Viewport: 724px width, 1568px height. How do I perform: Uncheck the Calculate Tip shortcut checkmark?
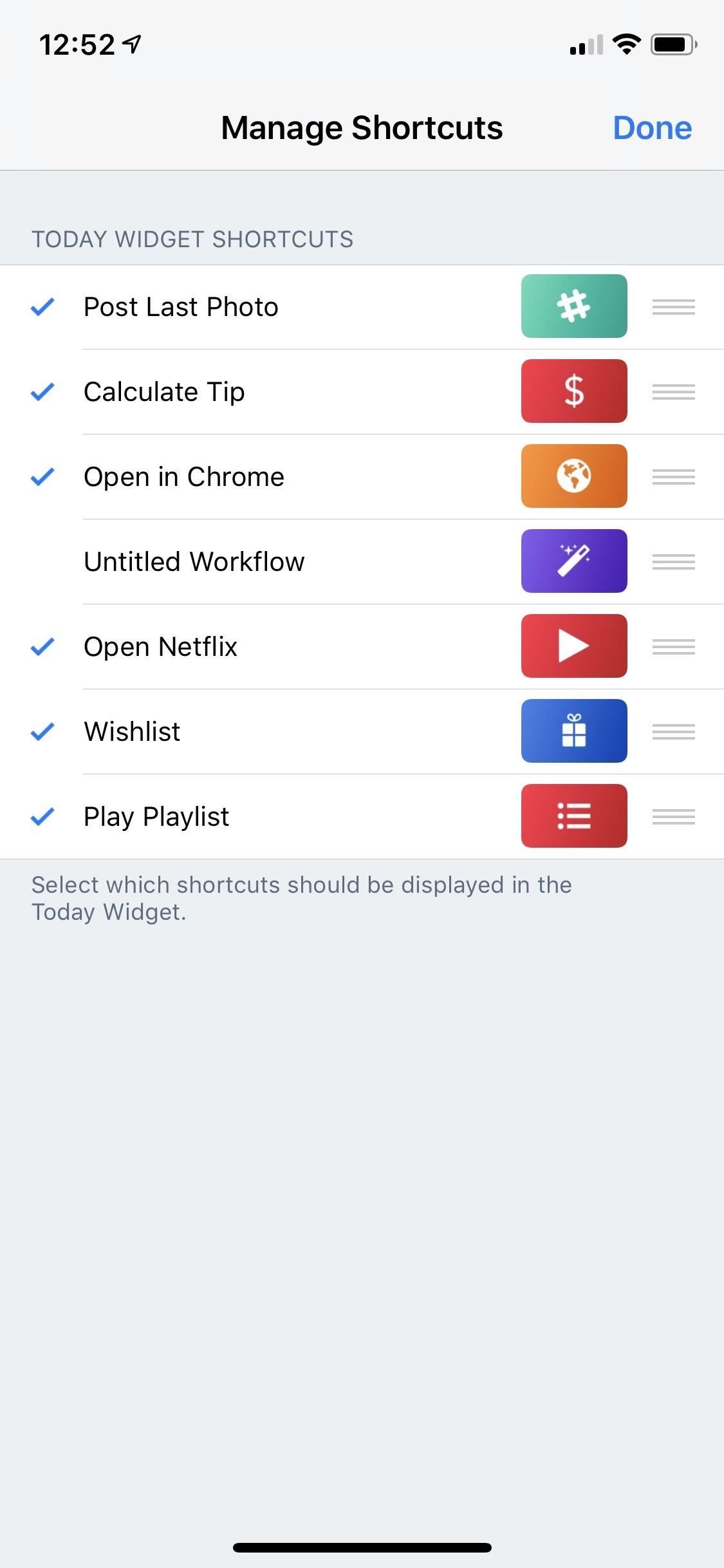pos(42,391)
